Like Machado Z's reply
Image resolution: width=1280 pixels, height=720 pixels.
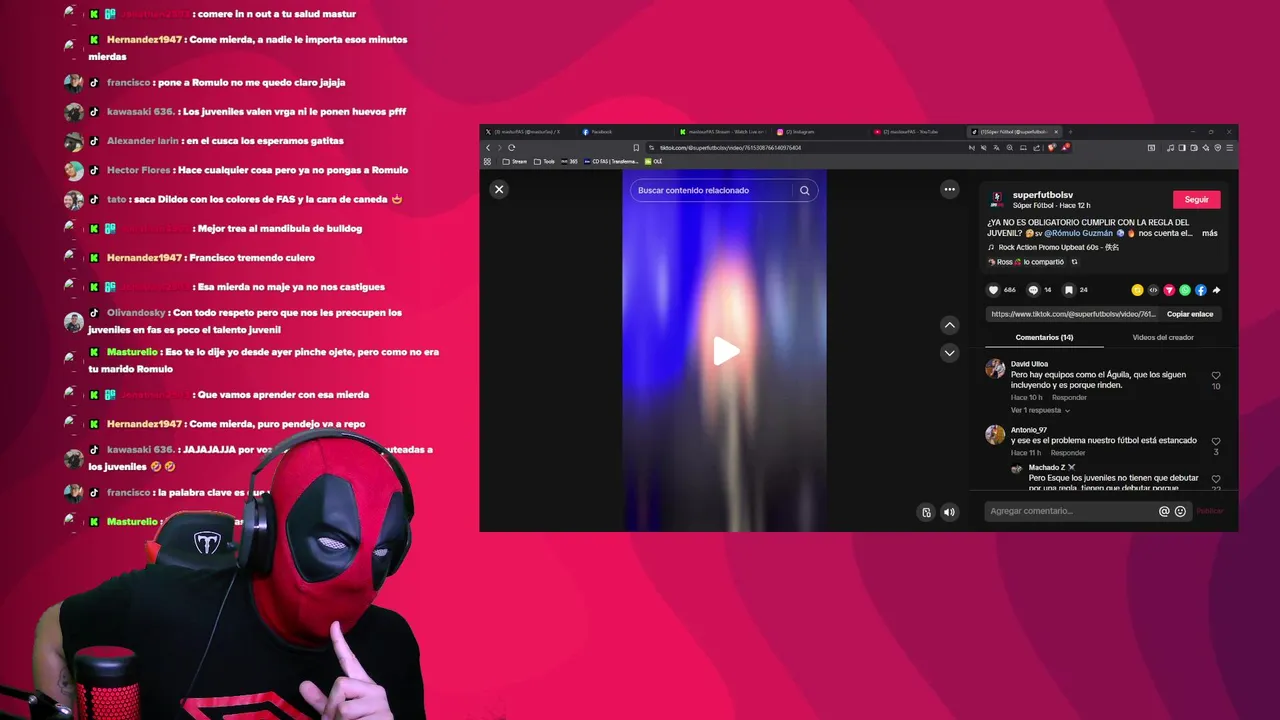click(1216, 479)
